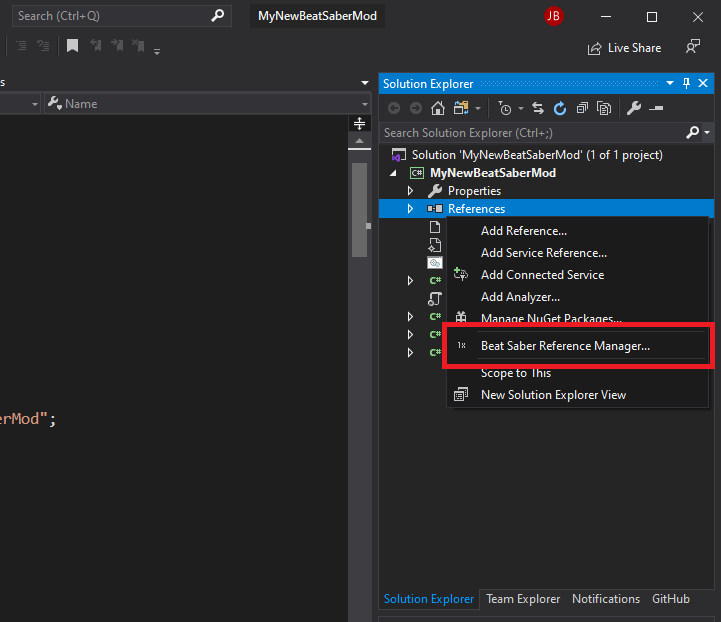The image size is (721, 622).
Task: Click Switch Views folder icon in Solution Explorer
Action: click(461, 108)
